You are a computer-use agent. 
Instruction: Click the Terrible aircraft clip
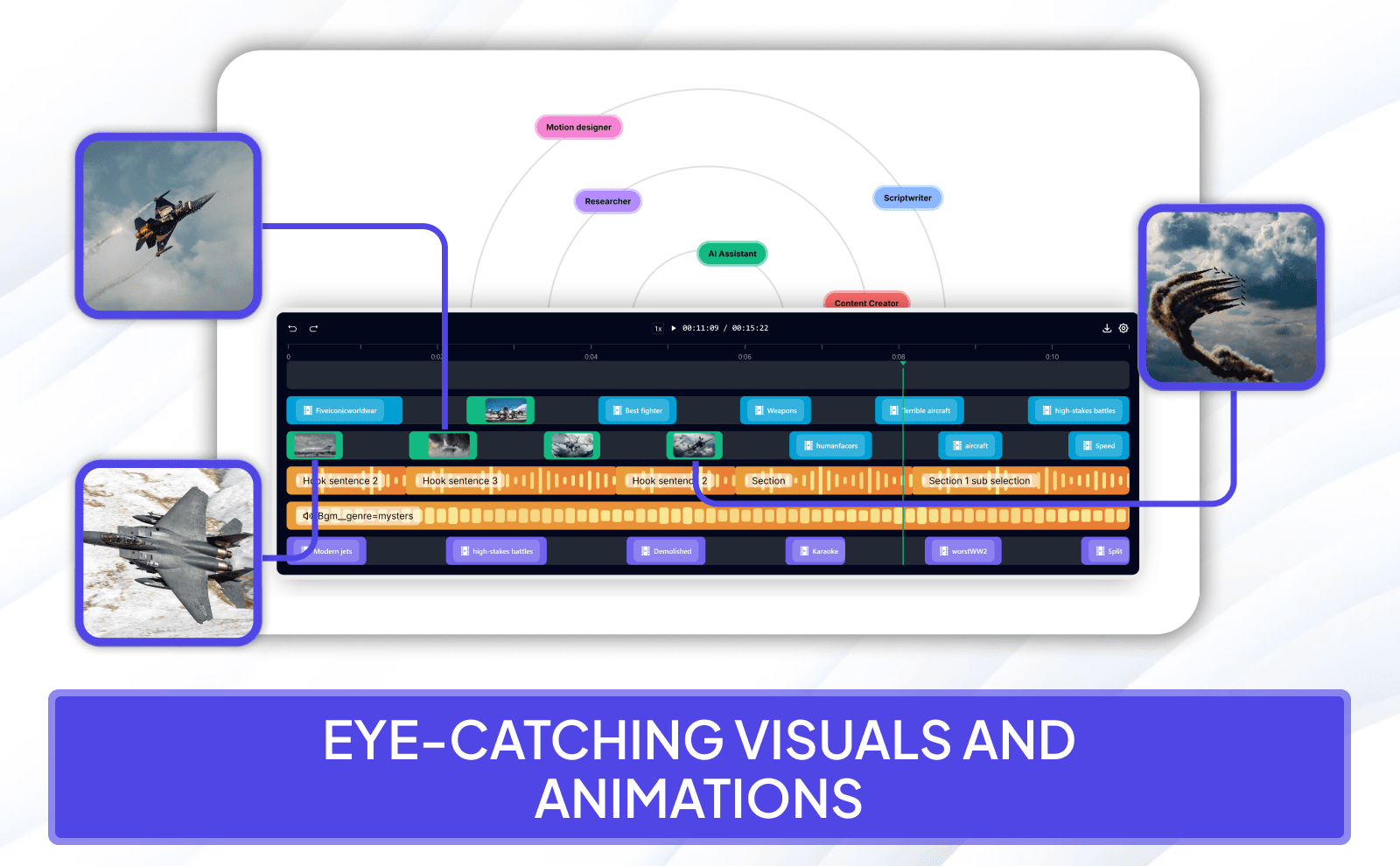(918, 409)
